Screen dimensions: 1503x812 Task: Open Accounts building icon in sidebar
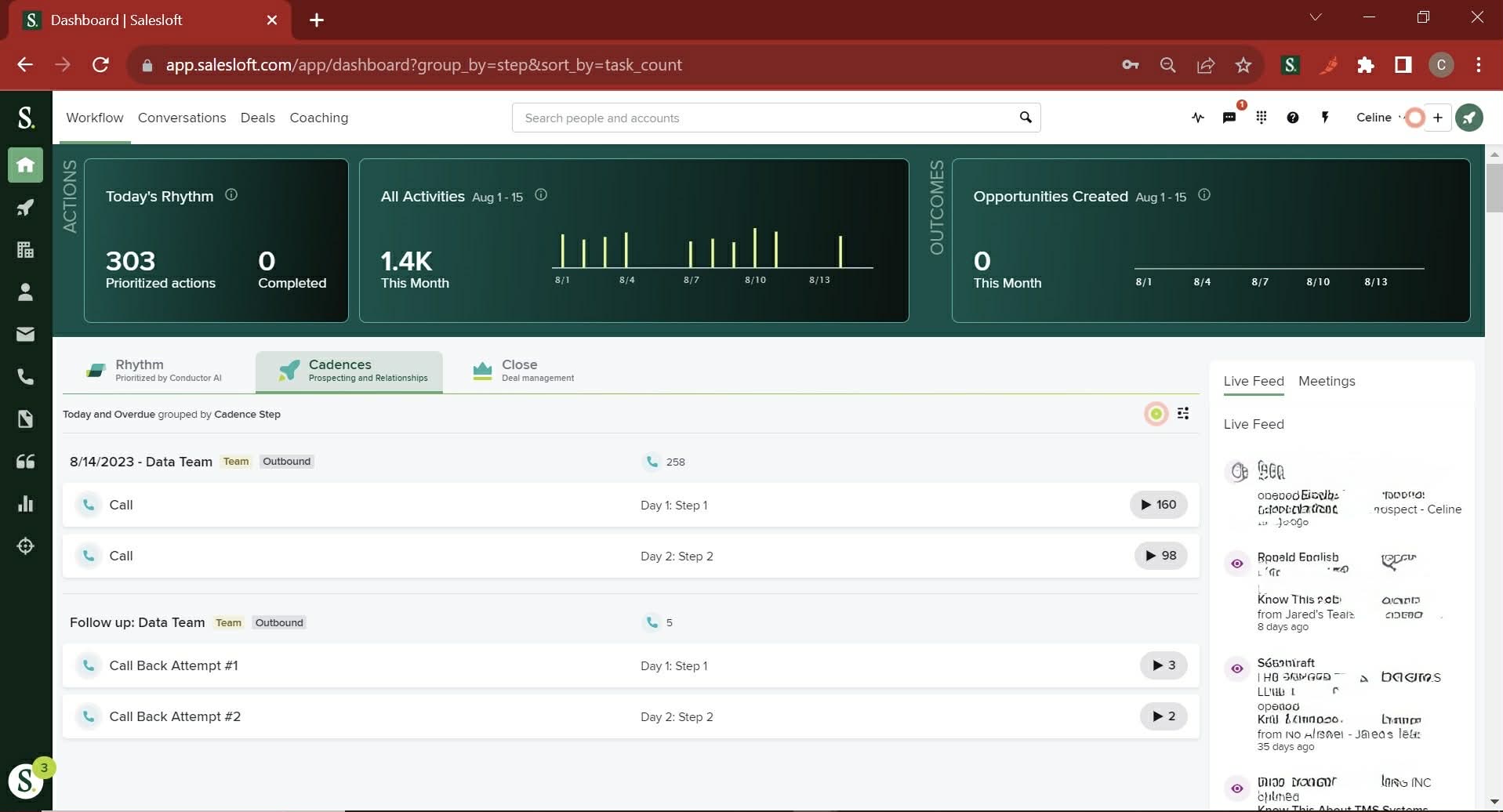pyautogui.click(x=25, y=250)
